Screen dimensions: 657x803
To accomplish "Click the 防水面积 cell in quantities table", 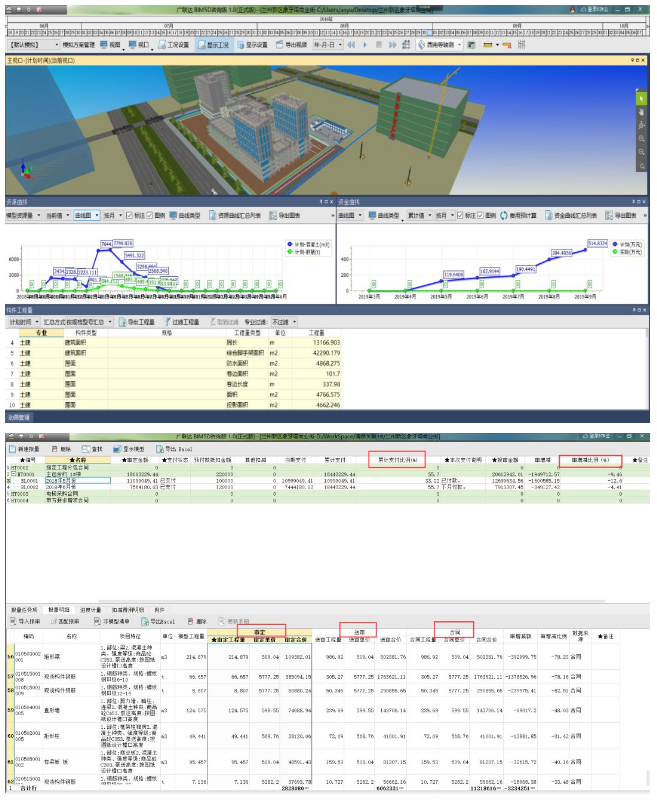I will 246,364.
